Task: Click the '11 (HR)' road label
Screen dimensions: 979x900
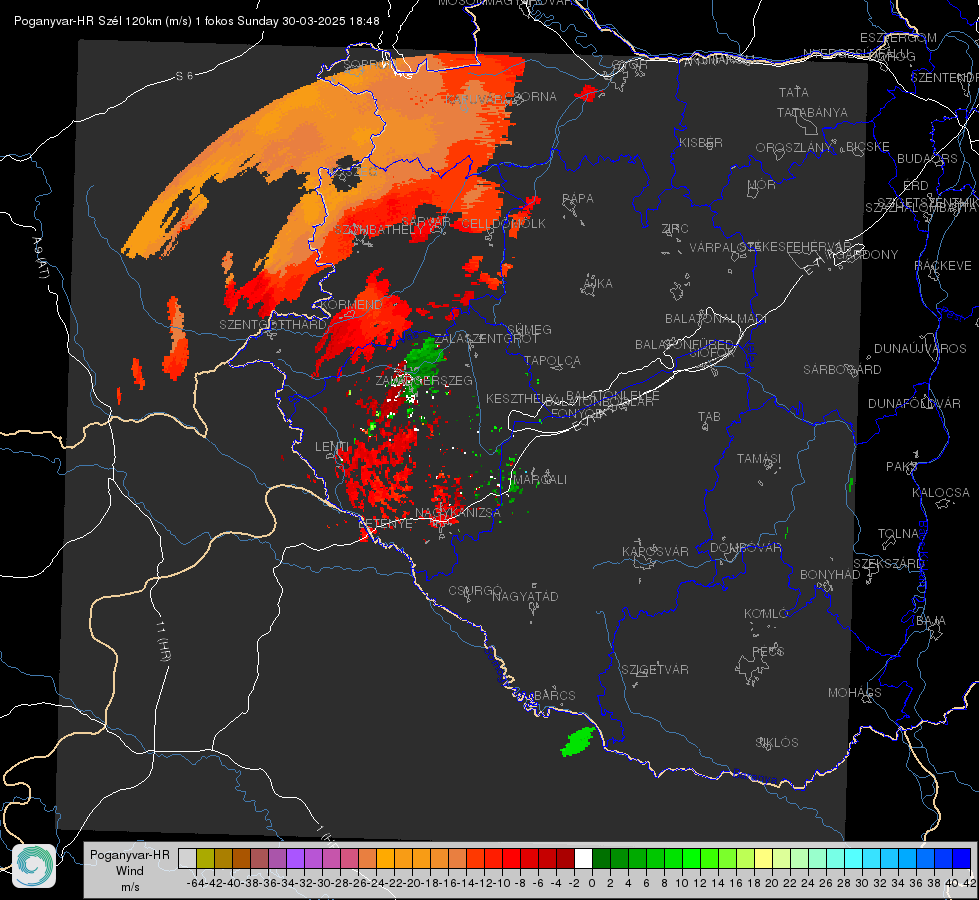Action: pyautogui.click(x=163, y=641)
